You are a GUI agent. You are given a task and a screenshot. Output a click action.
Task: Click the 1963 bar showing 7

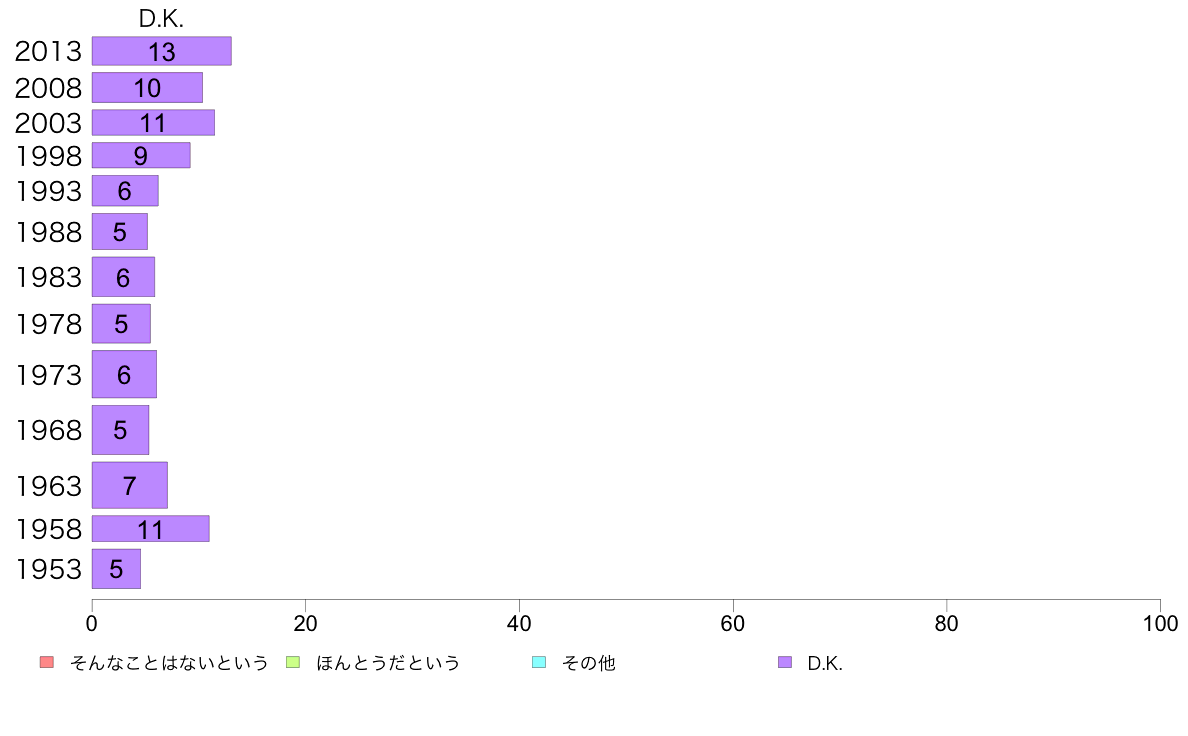point(130,485)
